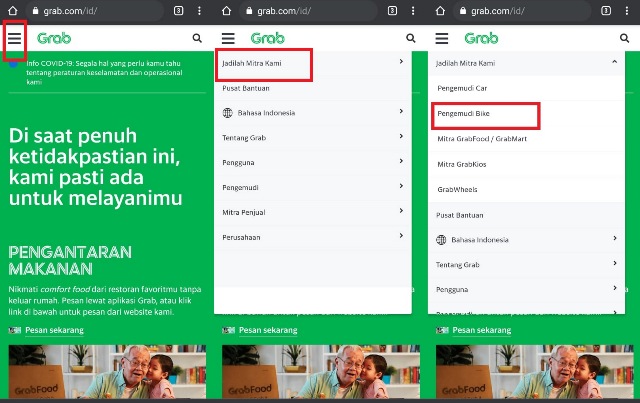
Task: Click globe icon beside Bahasa Indonesia, right panel
Action: tap(441, 240)
